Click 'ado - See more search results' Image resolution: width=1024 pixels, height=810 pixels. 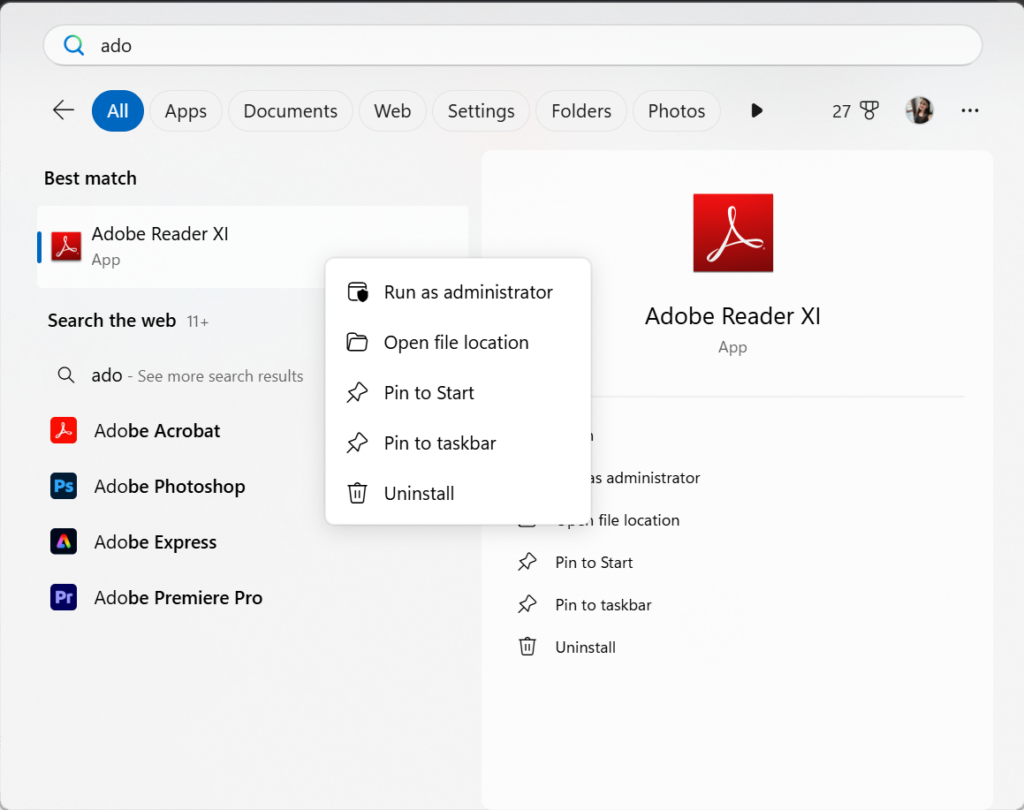click(197, 376)
